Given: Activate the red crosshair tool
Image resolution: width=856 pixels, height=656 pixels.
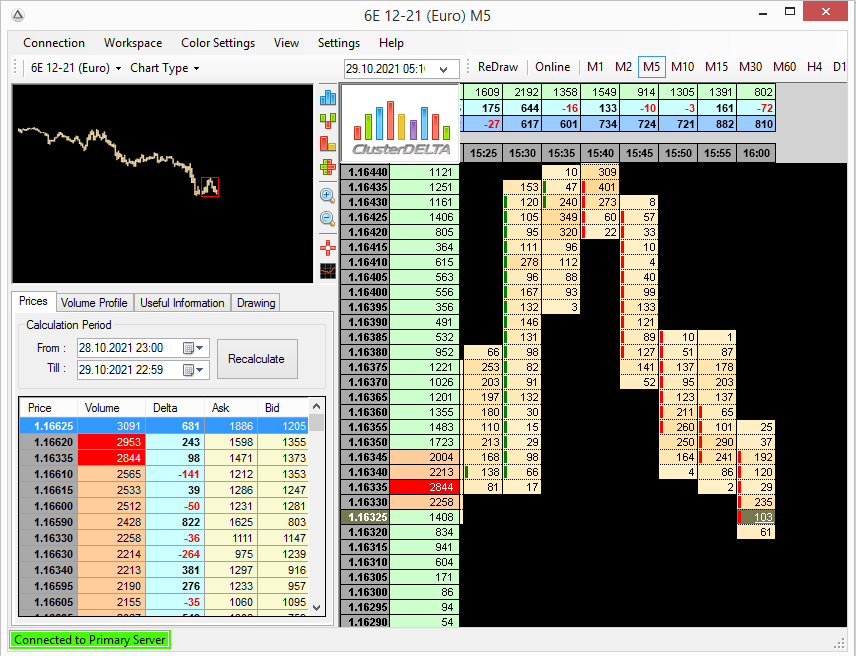Looking at the screenshot, I should (327, 246).
